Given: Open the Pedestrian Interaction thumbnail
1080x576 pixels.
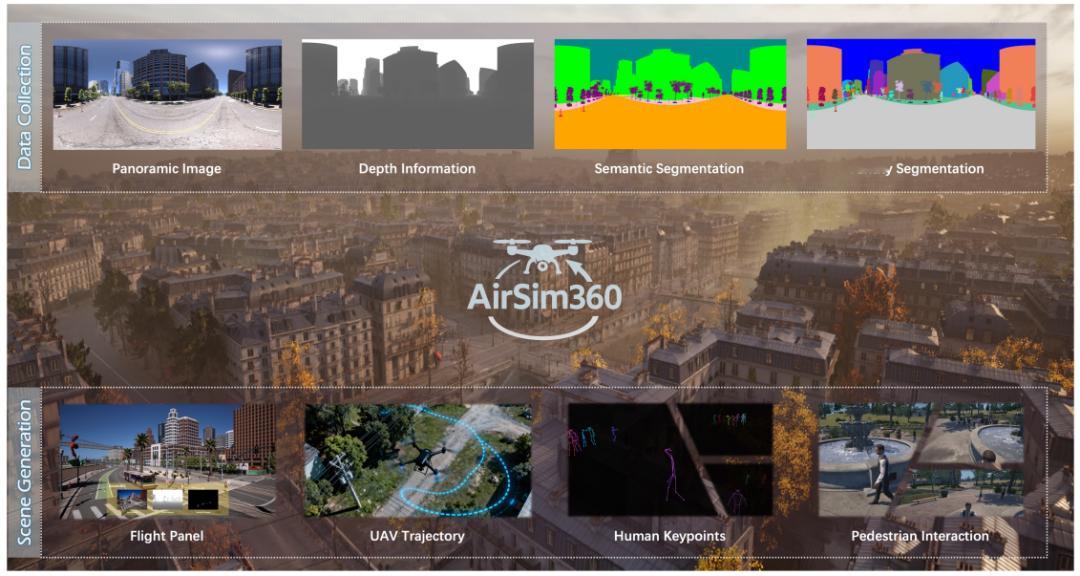Looking at the screenshot, I should 921,460.
